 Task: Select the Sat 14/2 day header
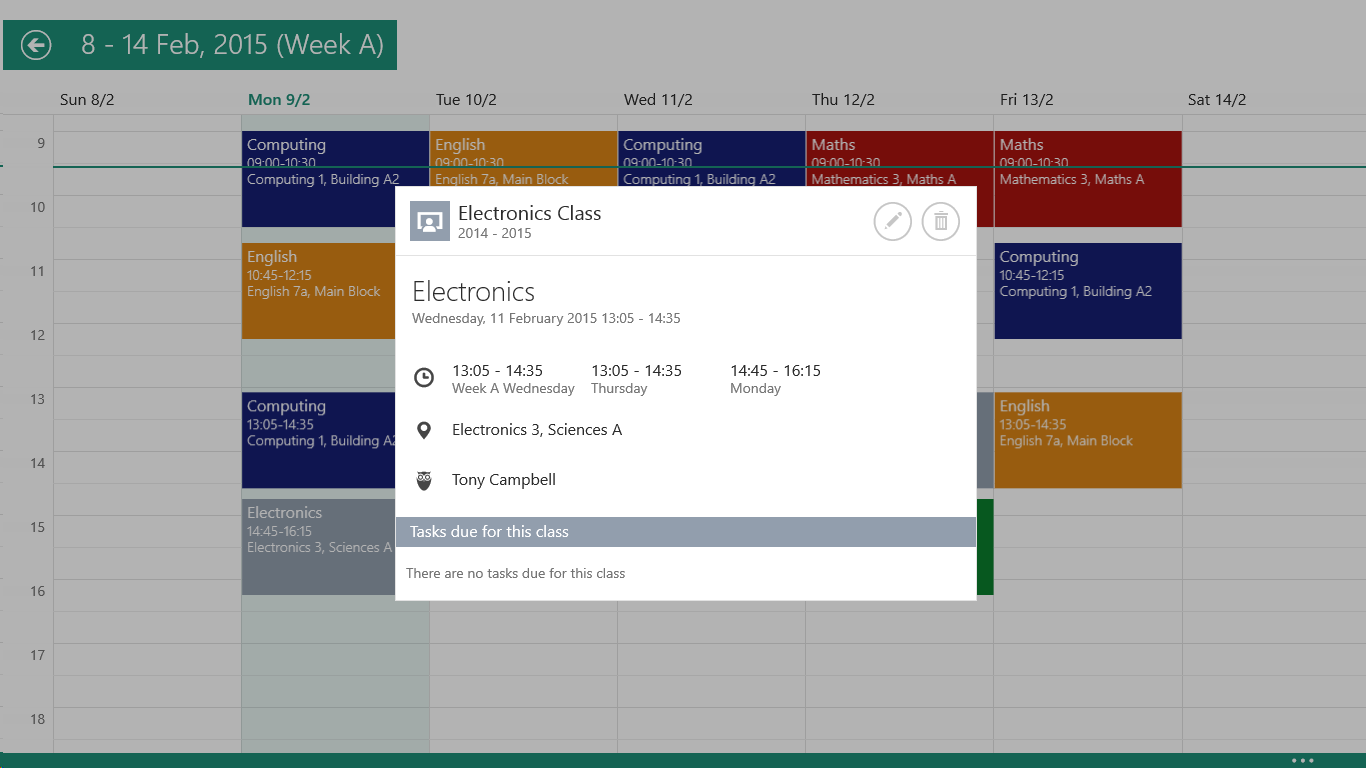coord(1216,100)
